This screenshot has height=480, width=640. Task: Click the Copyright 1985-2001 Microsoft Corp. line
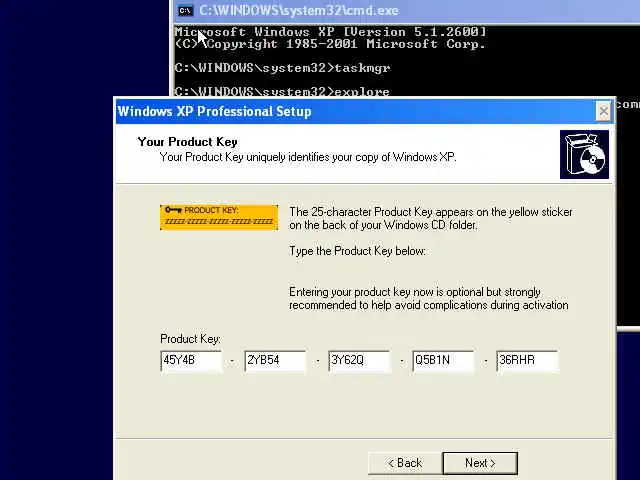click(331, 44)
